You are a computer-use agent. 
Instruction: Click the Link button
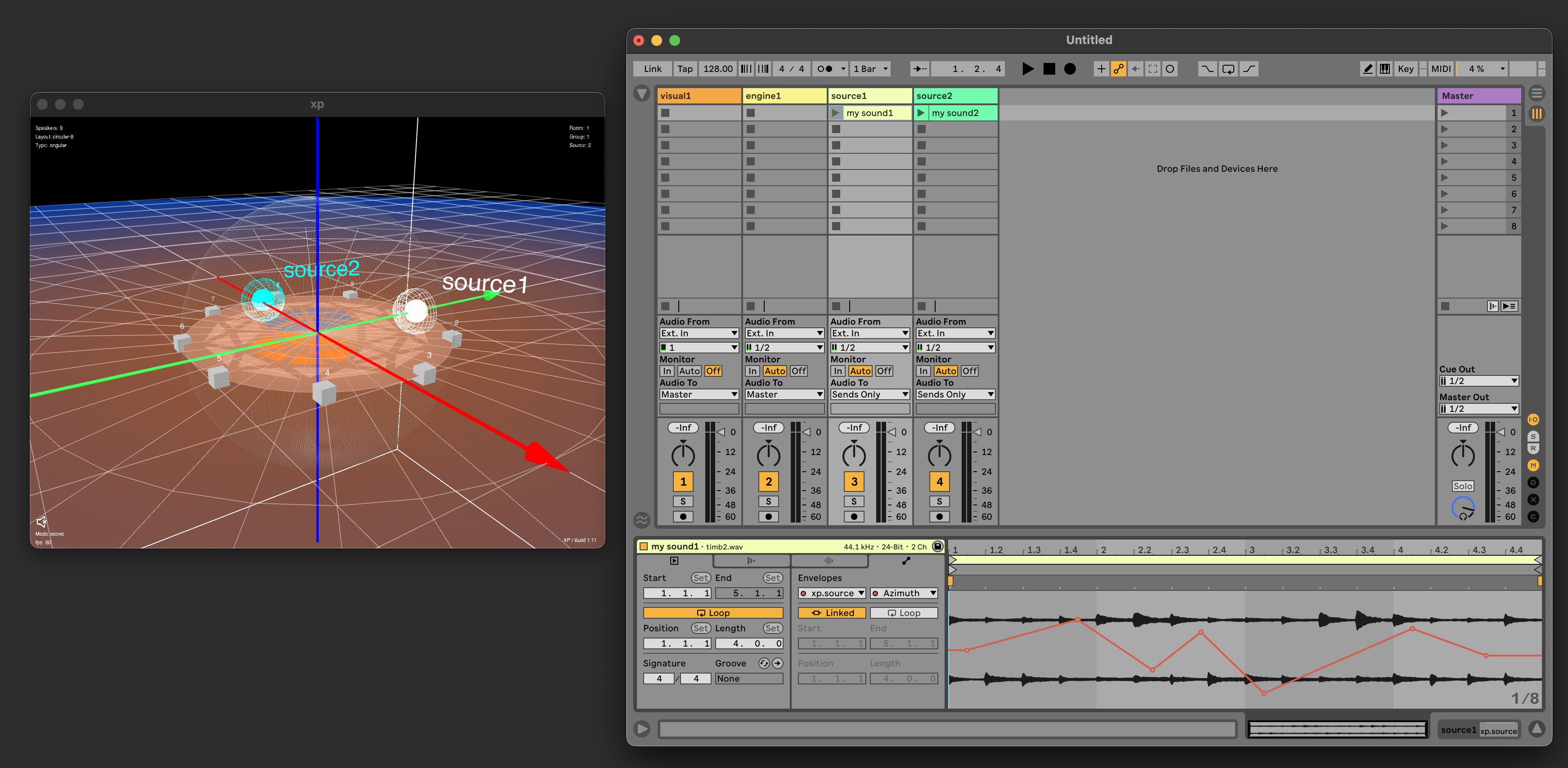tap(653, 69)
